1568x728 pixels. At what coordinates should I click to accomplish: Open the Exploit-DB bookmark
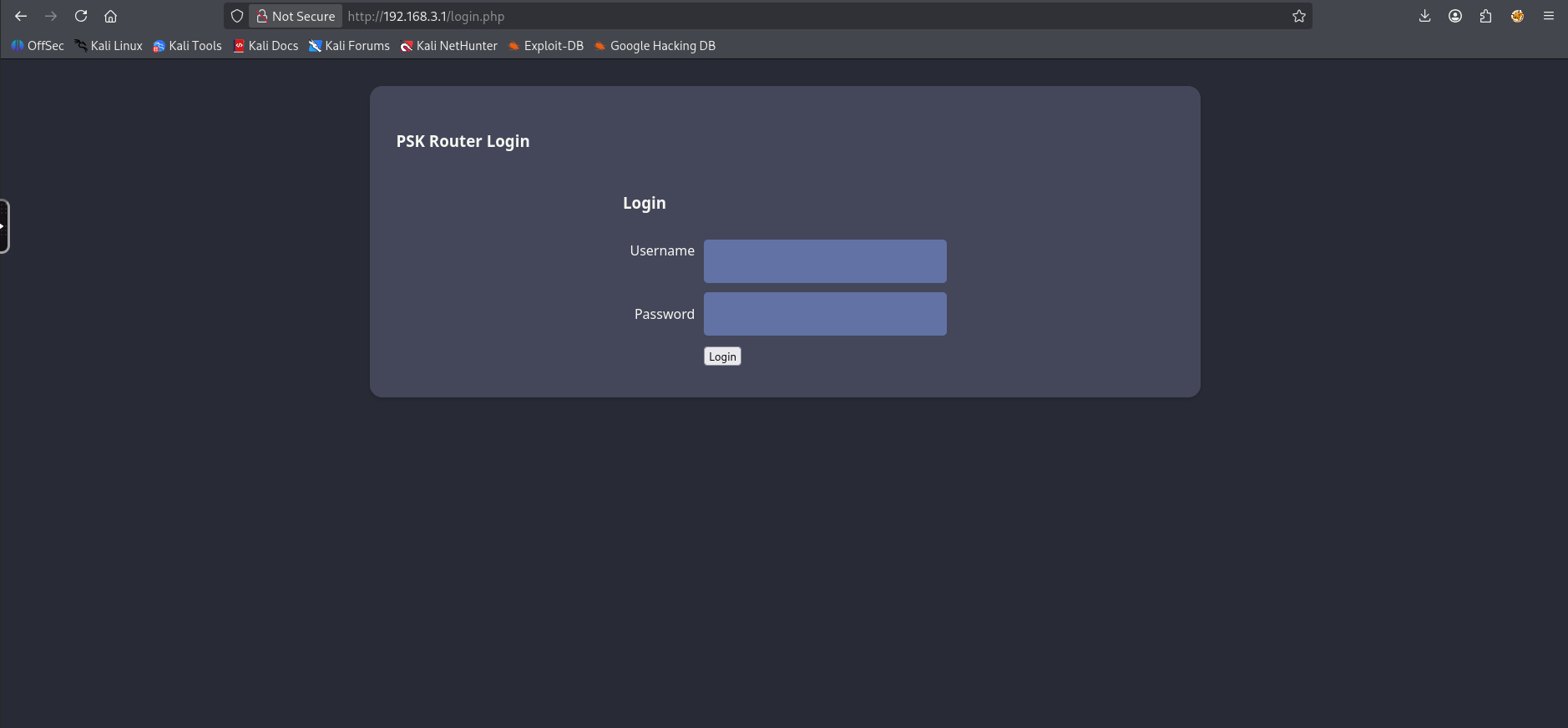(x=546, y=46)
